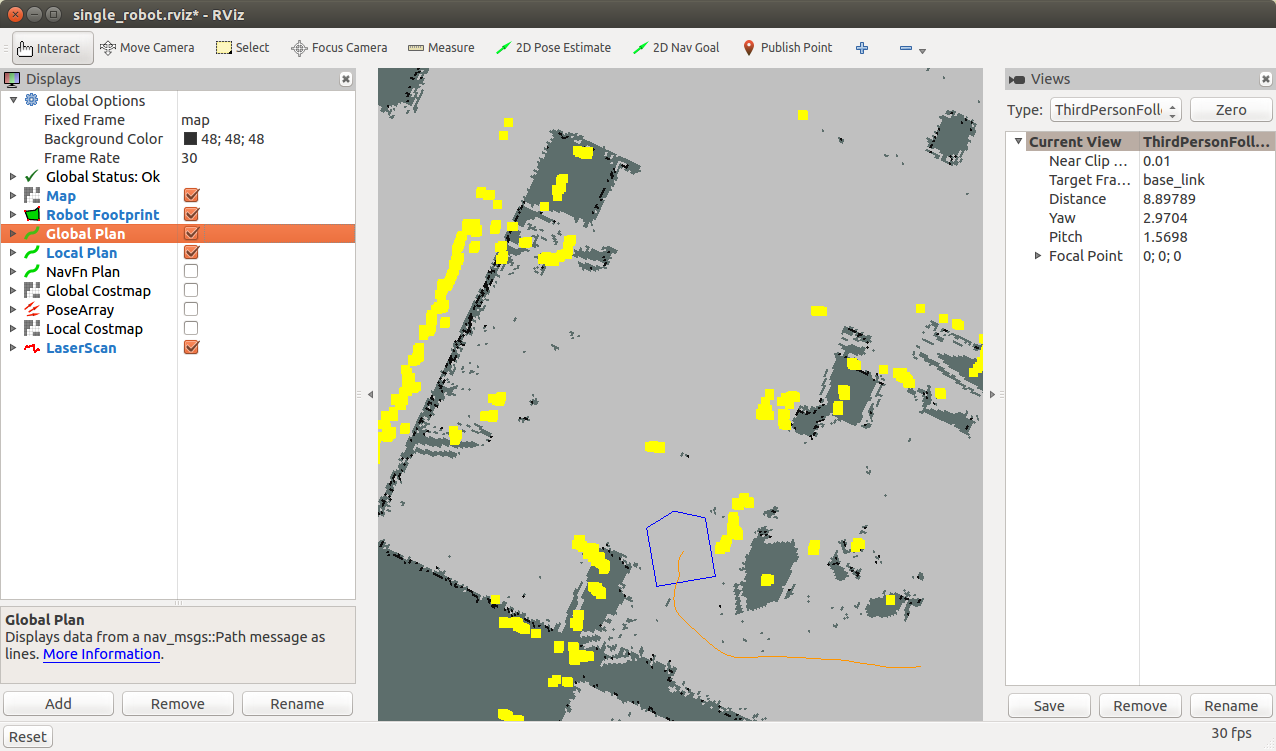Pick the Measure tool
The width and height of the screenshot is (1276, 751).
(x=441, y=48)
